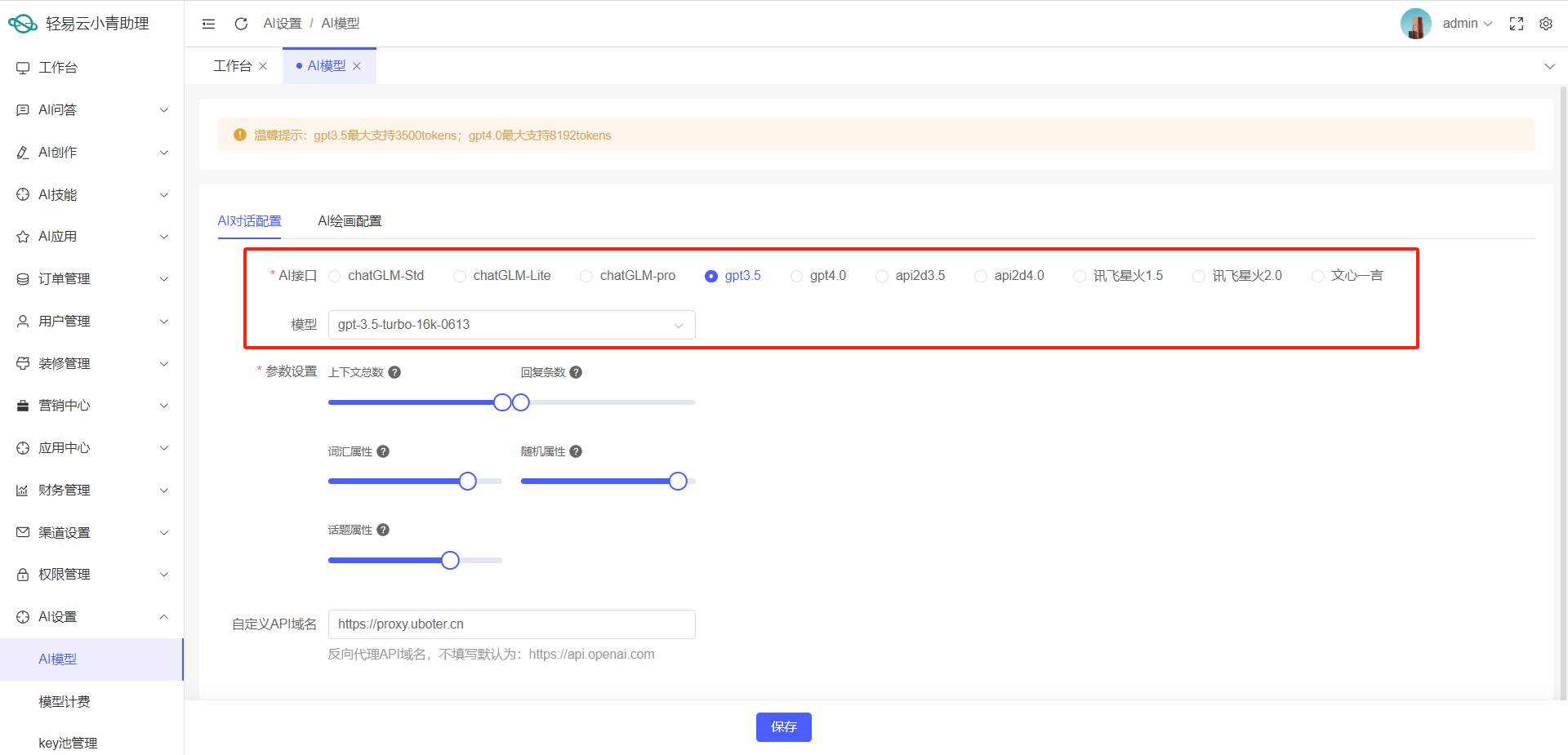Select the AI对话配置 tab
Viewport: 1568px width, 755px height.
[249, 221]
